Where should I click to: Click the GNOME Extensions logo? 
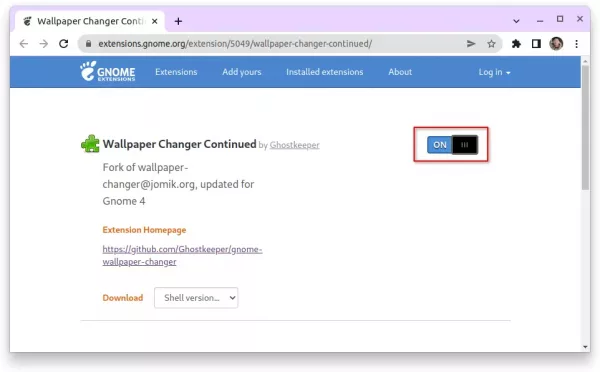(x=108, y=71)
